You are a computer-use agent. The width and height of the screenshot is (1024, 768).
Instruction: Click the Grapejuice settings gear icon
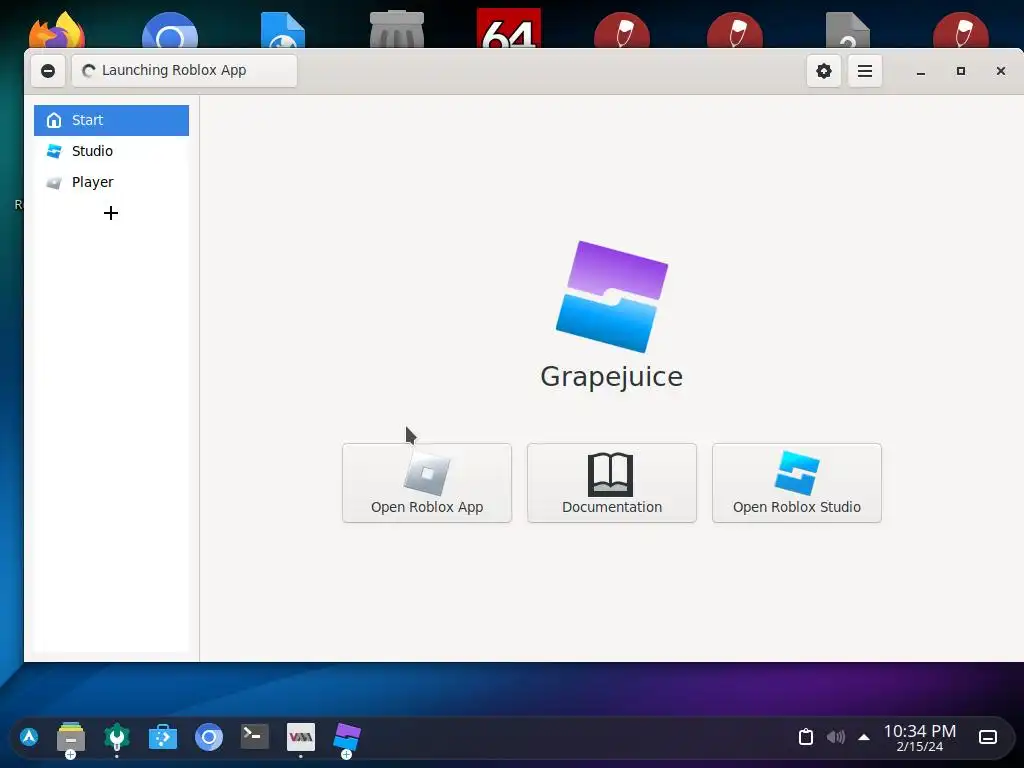pos(824,71)
